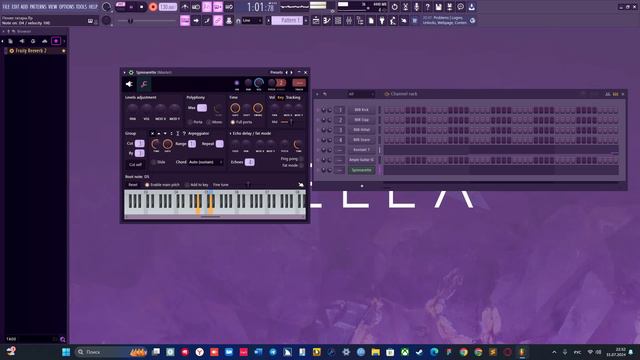Click the arpeggiator Repeat value box
The height and width of the screenshot is (360, 640).
[x=220, y=144]
